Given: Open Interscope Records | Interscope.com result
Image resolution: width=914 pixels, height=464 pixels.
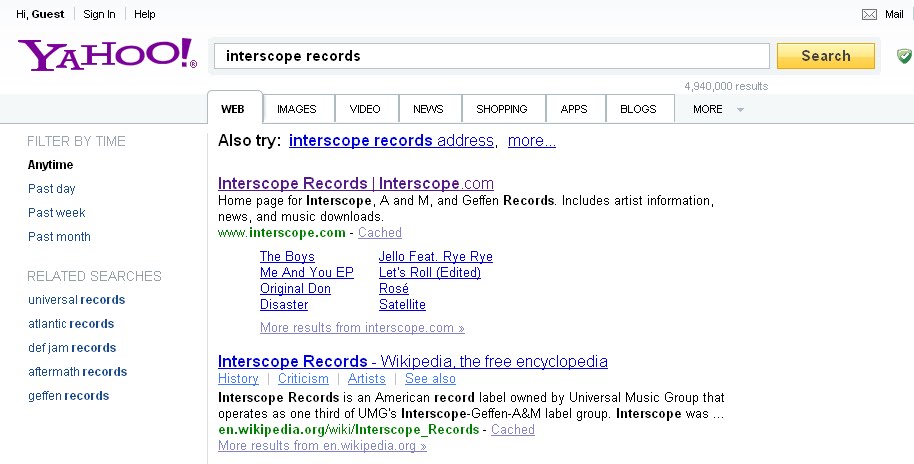Looking at the screenshot, I should point(356,183).
